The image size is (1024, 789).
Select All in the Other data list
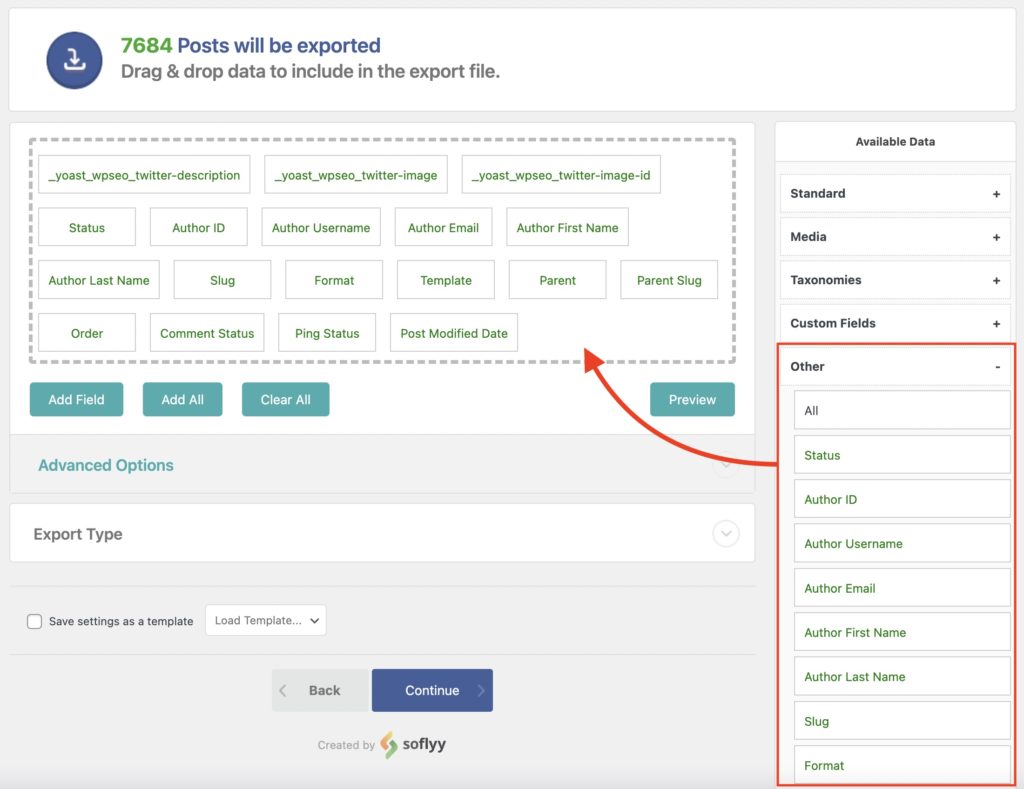pos(901,410)
